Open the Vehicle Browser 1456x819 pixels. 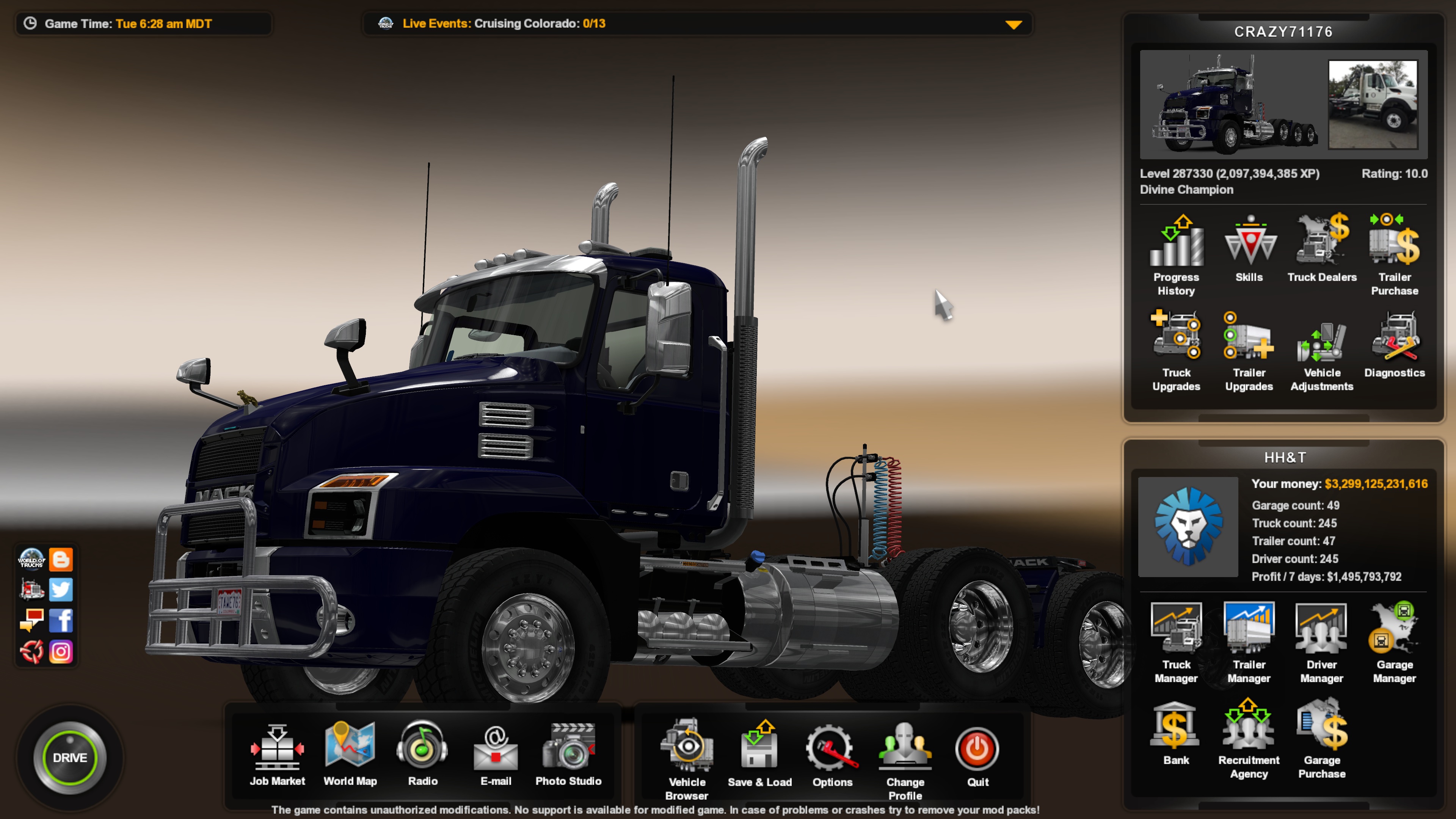[x=687, y=759]
